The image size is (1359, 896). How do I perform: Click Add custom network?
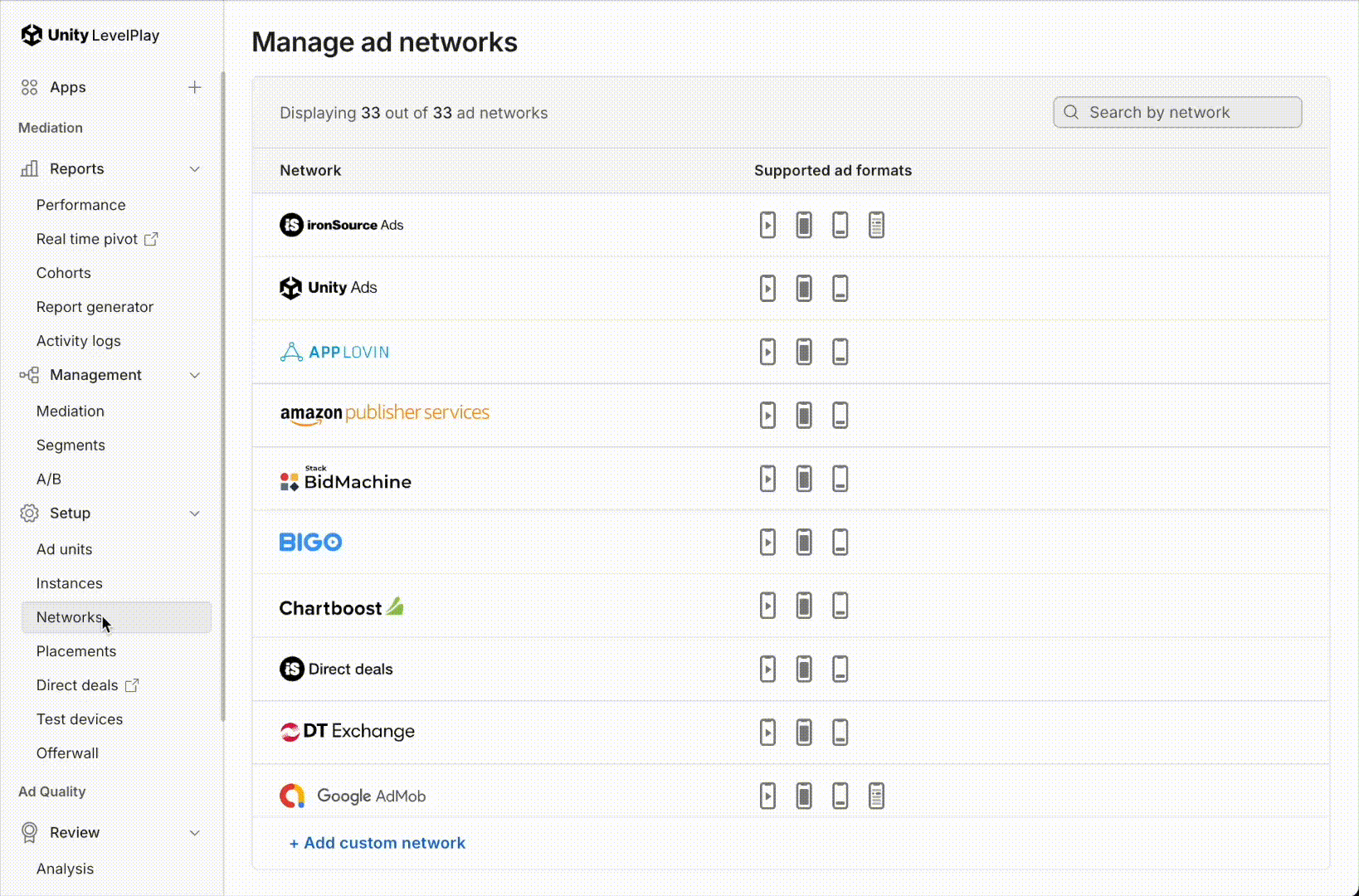point(377,843)
